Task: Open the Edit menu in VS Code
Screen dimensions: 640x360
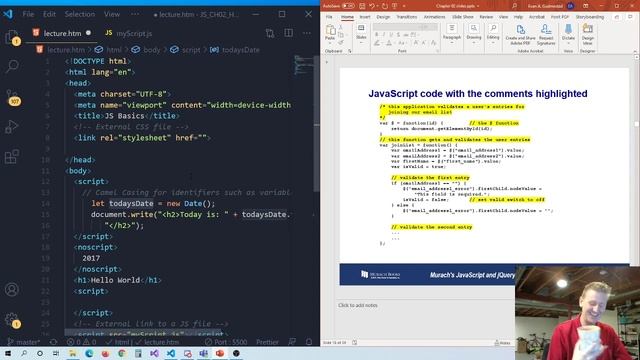Action: point(49,14)
